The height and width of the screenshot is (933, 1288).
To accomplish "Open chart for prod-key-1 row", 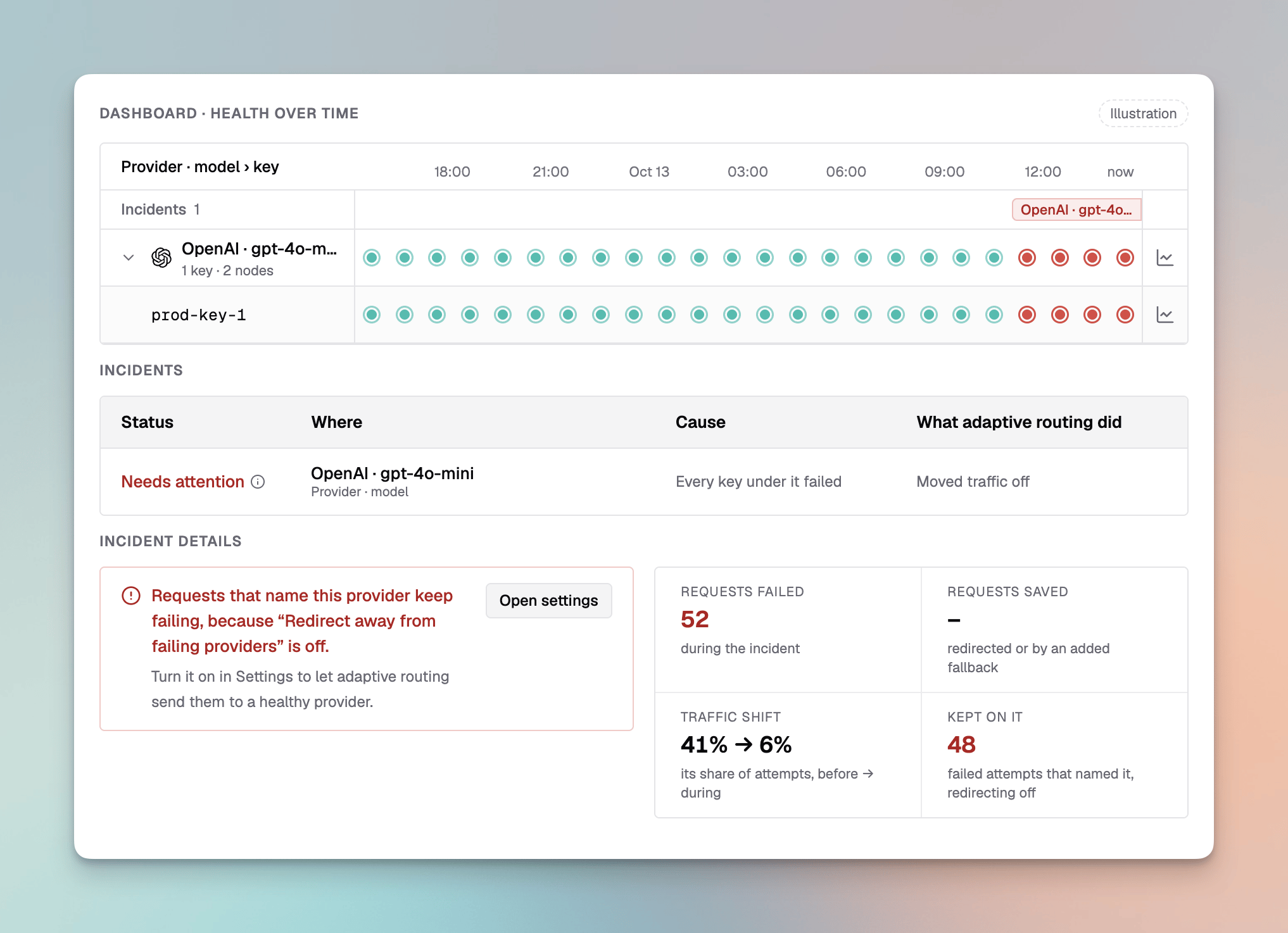I will 1165,315.
